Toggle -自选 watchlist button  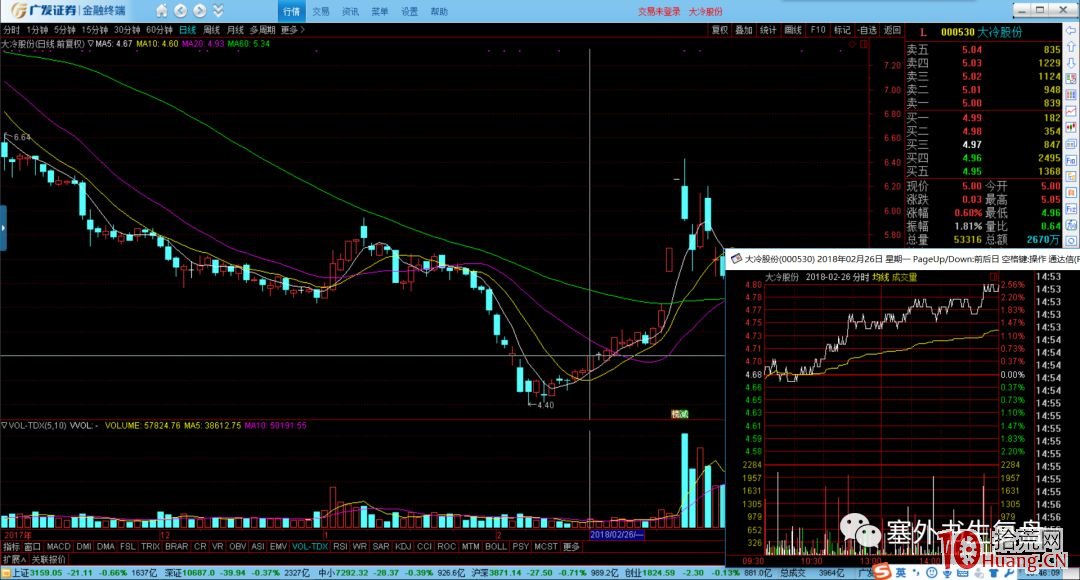[x=867, y=30]
